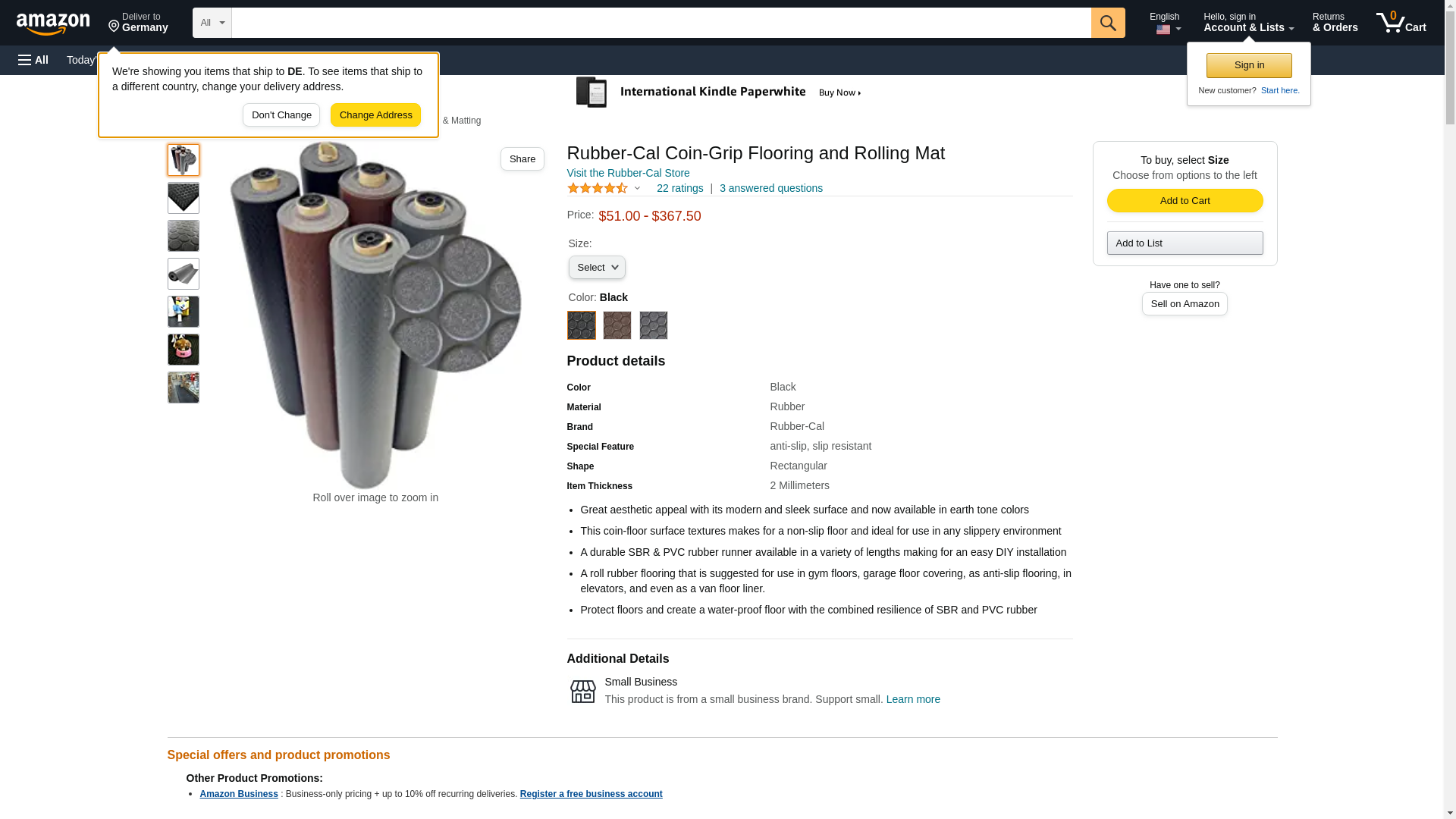1456x819 pixels.
Task: Expand the Account & Lists menu
Action: 1248,23
